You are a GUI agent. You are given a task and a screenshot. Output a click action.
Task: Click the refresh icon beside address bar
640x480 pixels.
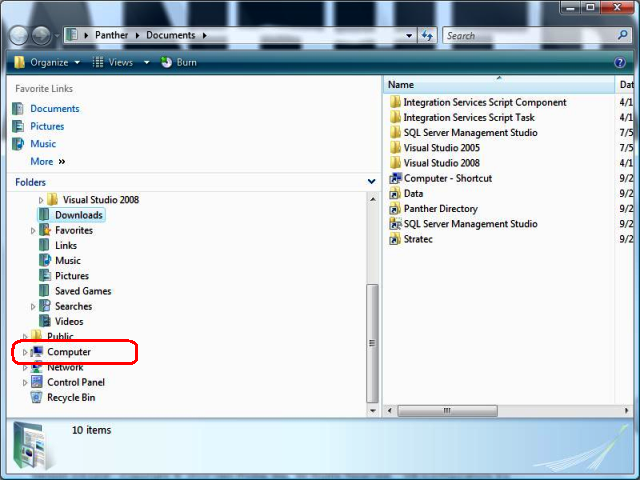coord(428,35)
